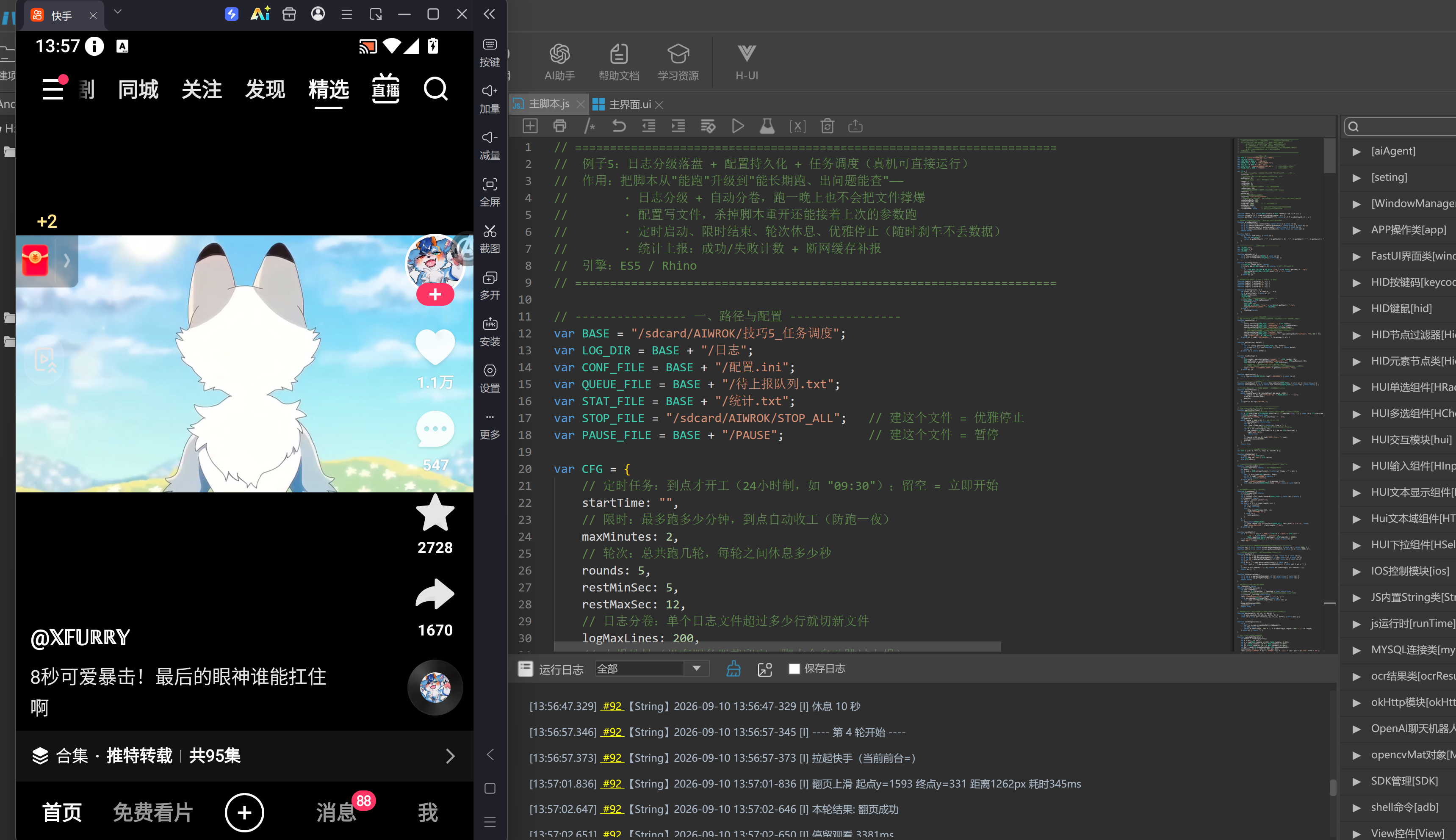Open 帮助文档 help documentation
Viewport: 1456px width, 840px height.
pos(619,62)
